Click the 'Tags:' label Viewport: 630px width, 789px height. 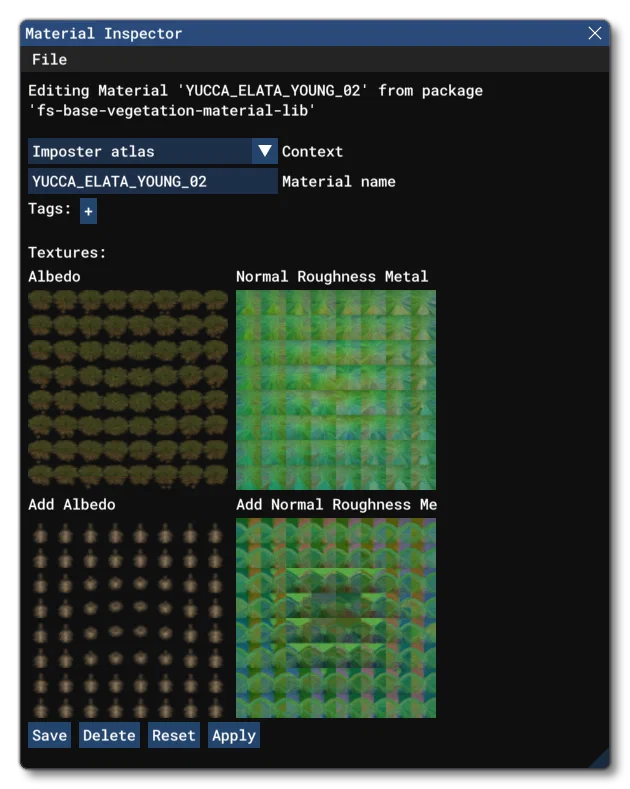pyautogui.click(x=49, y=209)
